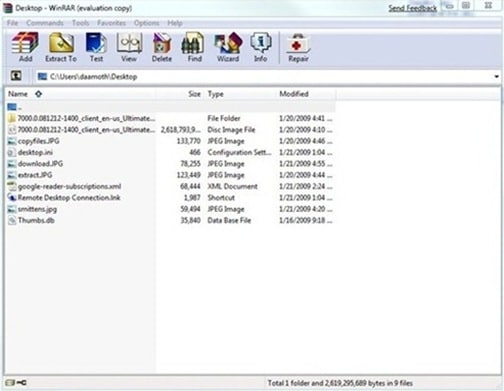
Task: Click the 133,770 size value
Action: (189, 141)
